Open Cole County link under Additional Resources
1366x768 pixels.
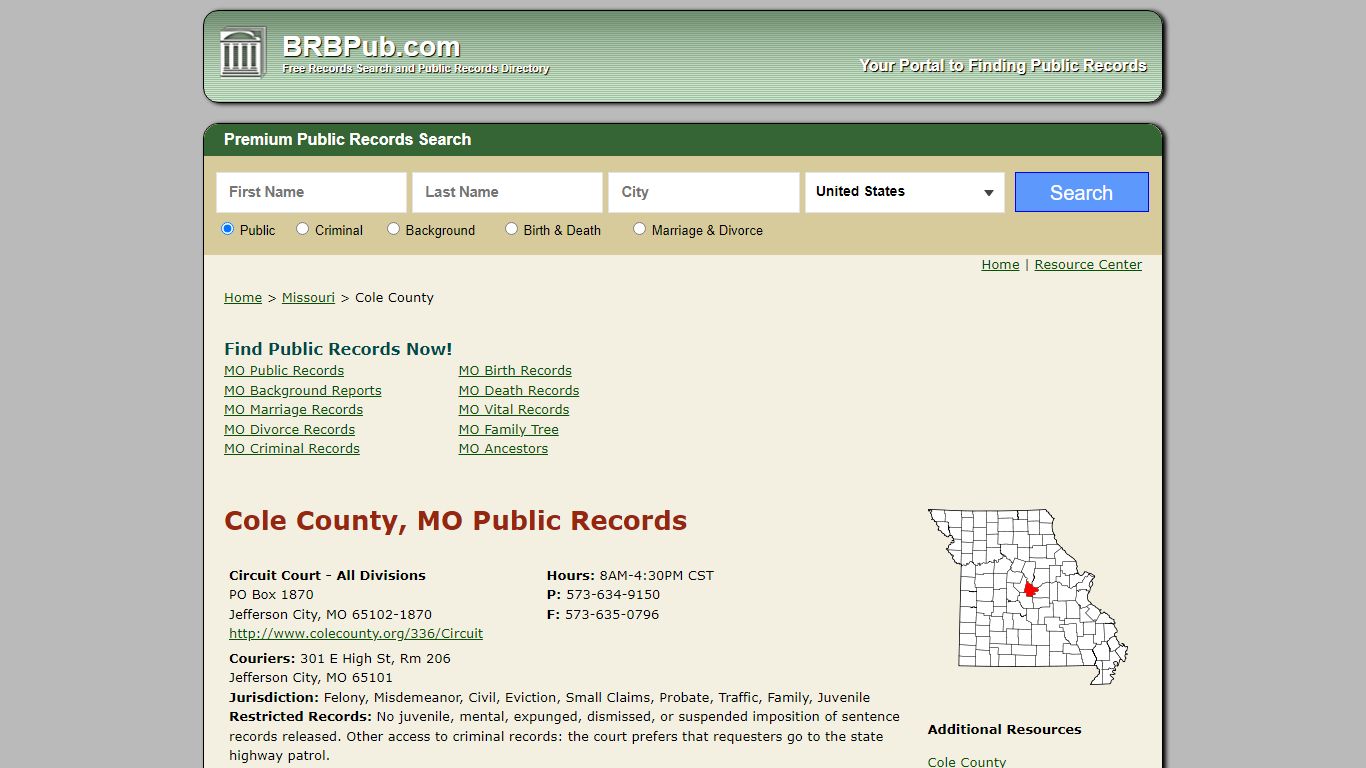tap(967, 762)
